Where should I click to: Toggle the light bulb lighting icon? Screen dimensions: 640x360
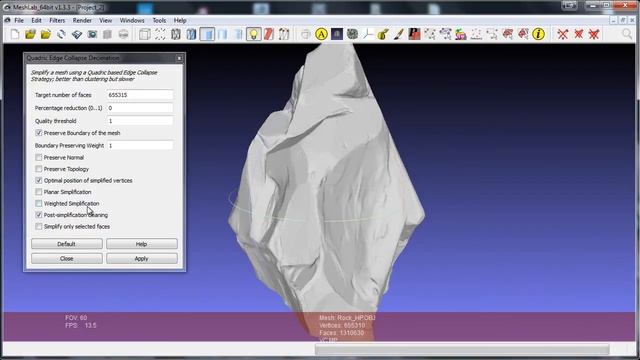coord(253,34)
